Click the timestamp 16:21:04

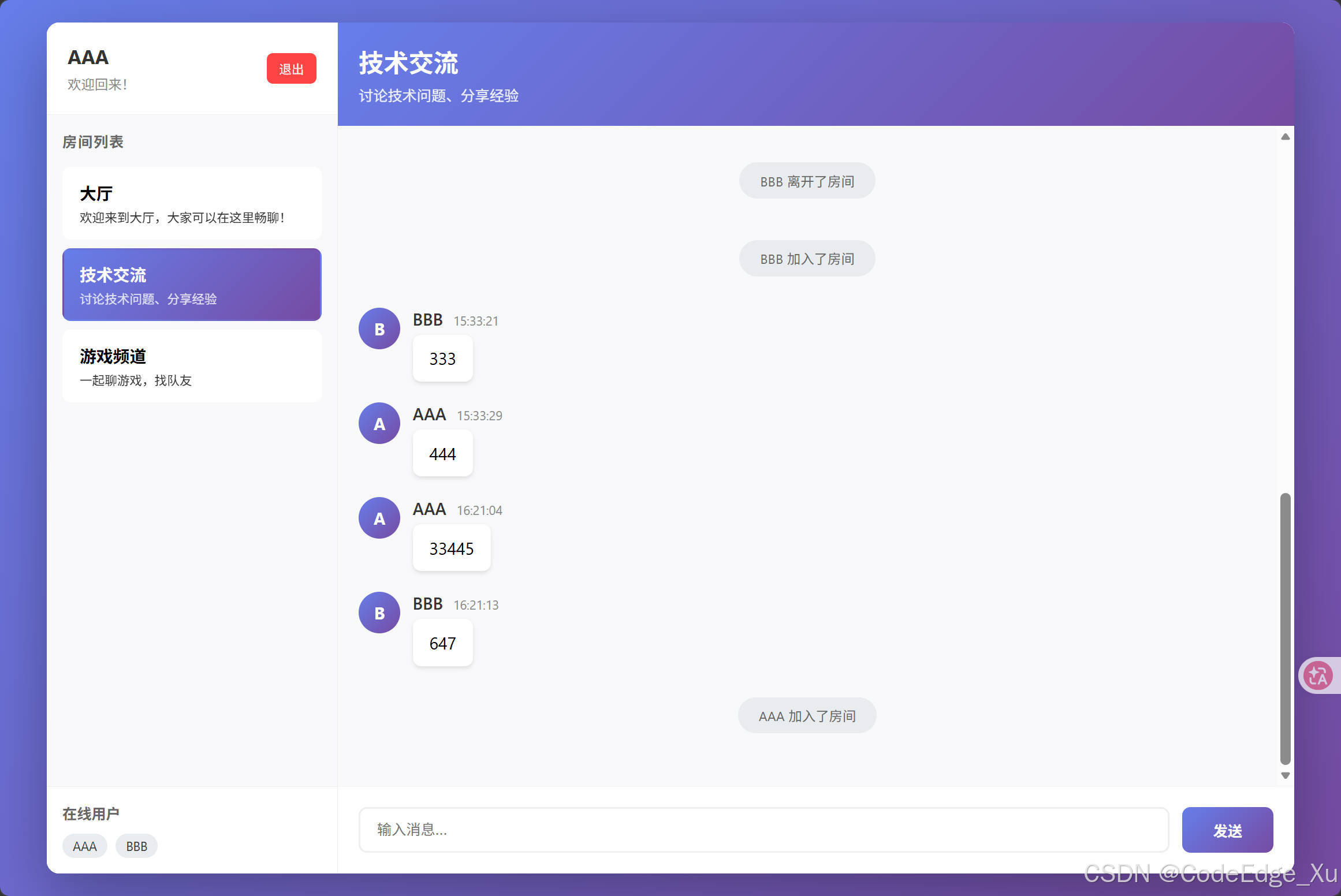[x=479, y=510]
